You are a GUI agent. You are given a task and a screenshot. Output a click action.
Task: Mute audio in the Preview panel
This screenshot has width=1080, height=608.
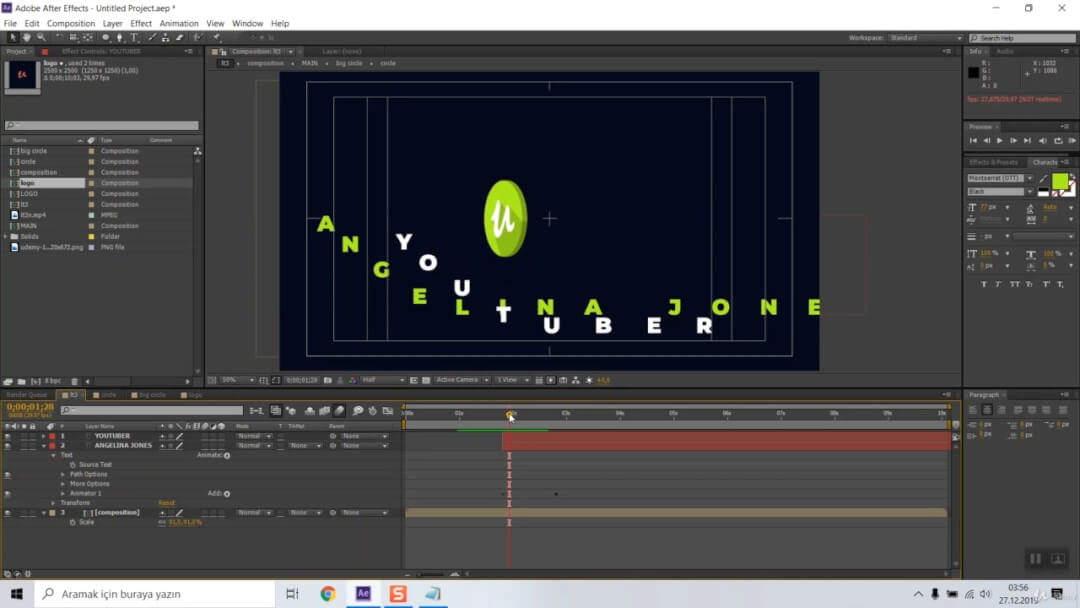pos(1043,140)
